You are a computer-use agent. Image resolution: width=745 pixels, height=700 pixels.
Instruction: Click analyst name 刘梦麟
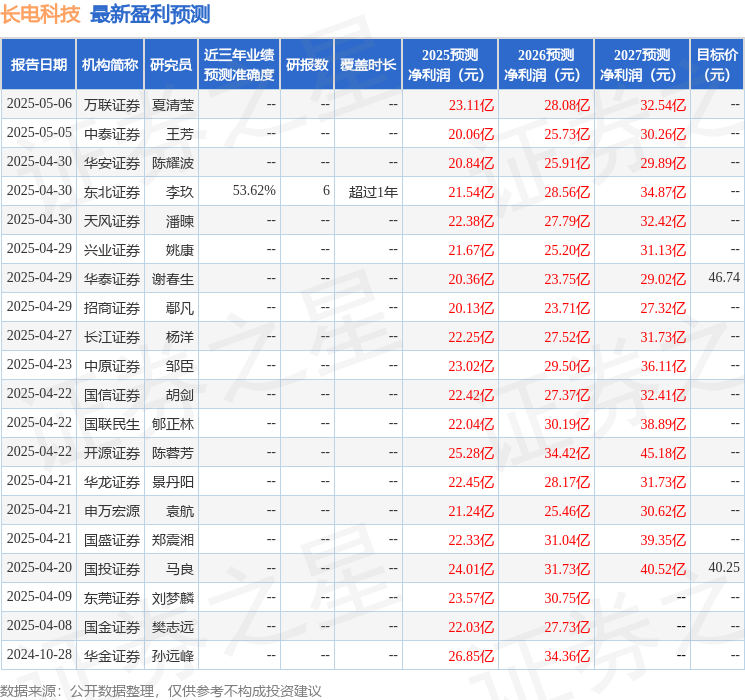pos(173,597)
